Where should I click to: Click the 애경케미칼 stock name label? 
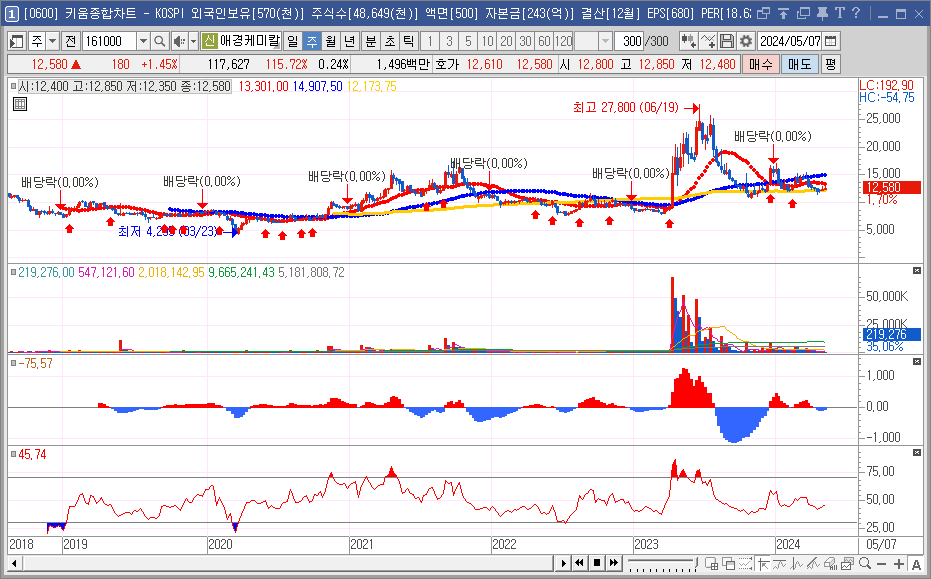(x=249, y=41)
